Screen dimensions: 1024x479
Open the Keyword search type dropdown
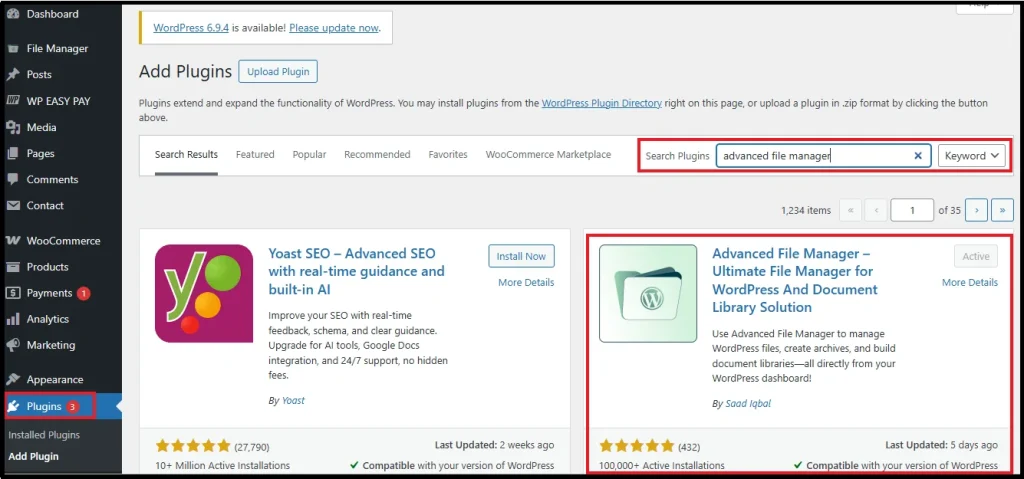[972, 156]
